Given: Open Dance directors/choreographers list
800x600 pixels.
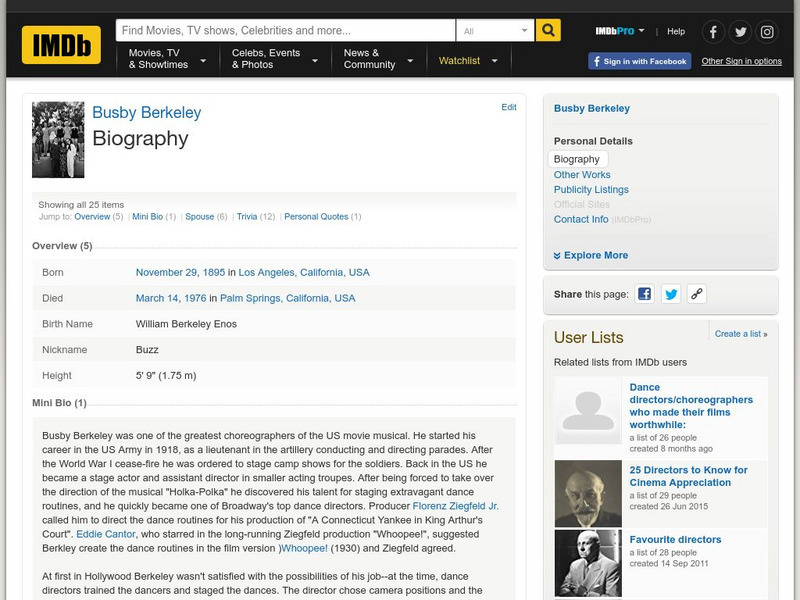Looking at the screenshot, I should point(691,406).
